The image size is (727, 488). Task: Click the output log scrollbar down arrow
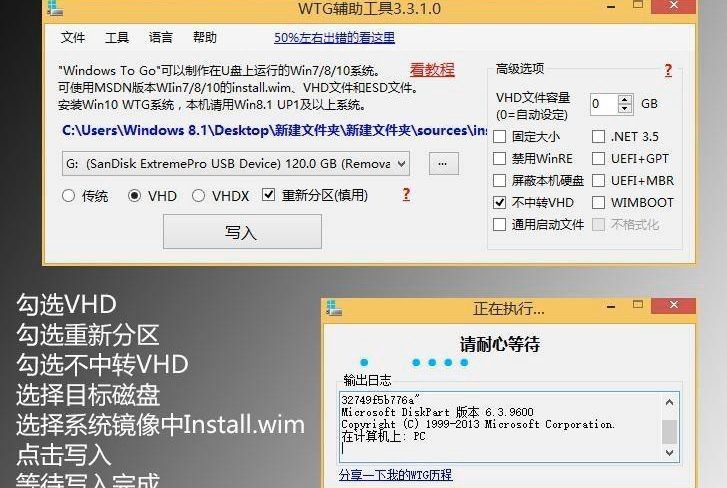pyautogui.click(x=669, y=453)
